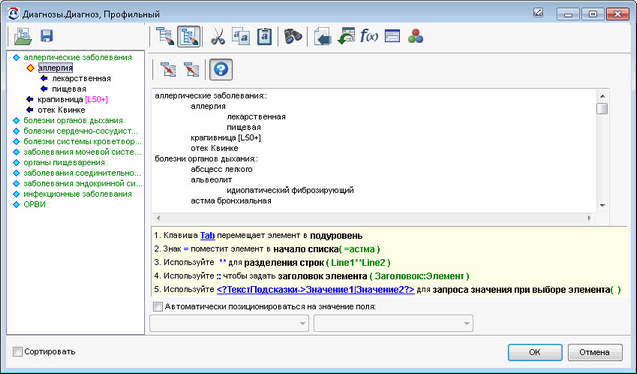
Task: Open search with the binoculars icon
Action: pyautogui.click(x=292, y=37)
